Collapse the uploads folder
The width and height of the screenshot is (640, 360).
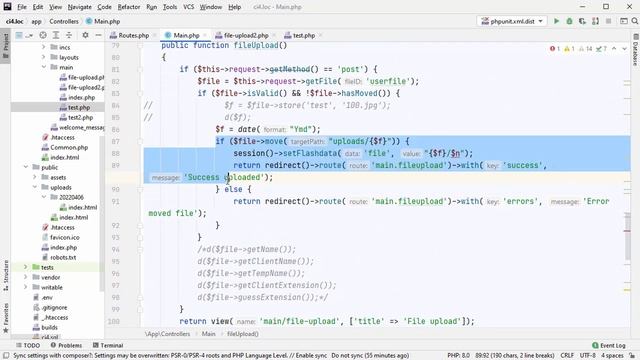tap(35, 187)
